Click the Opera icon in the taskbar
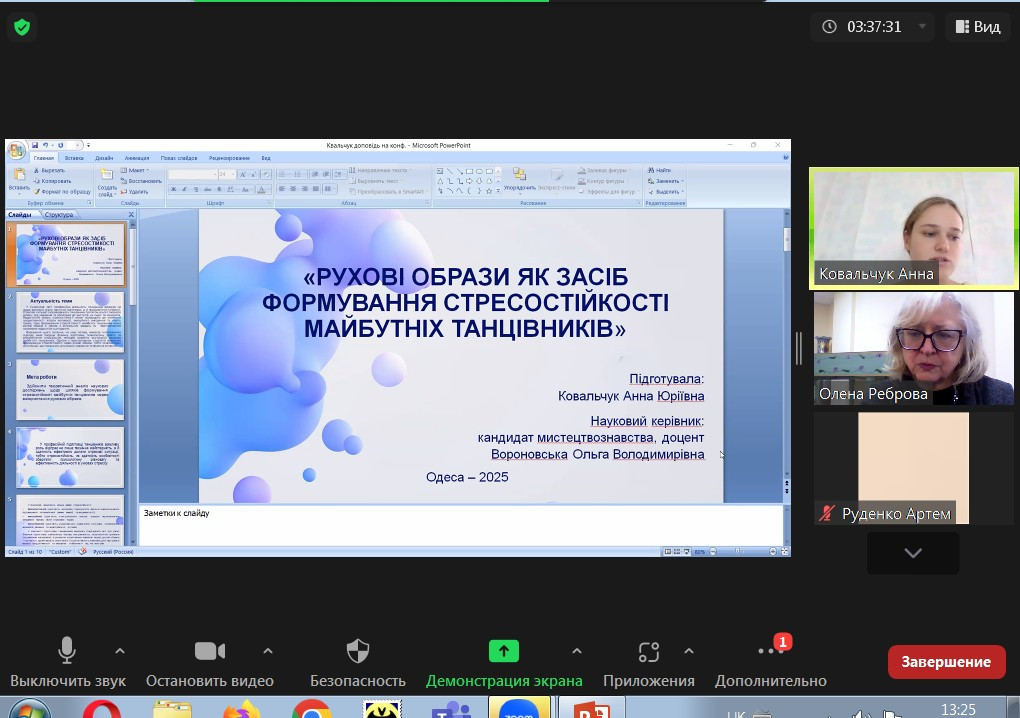 (x=101, y=709)
